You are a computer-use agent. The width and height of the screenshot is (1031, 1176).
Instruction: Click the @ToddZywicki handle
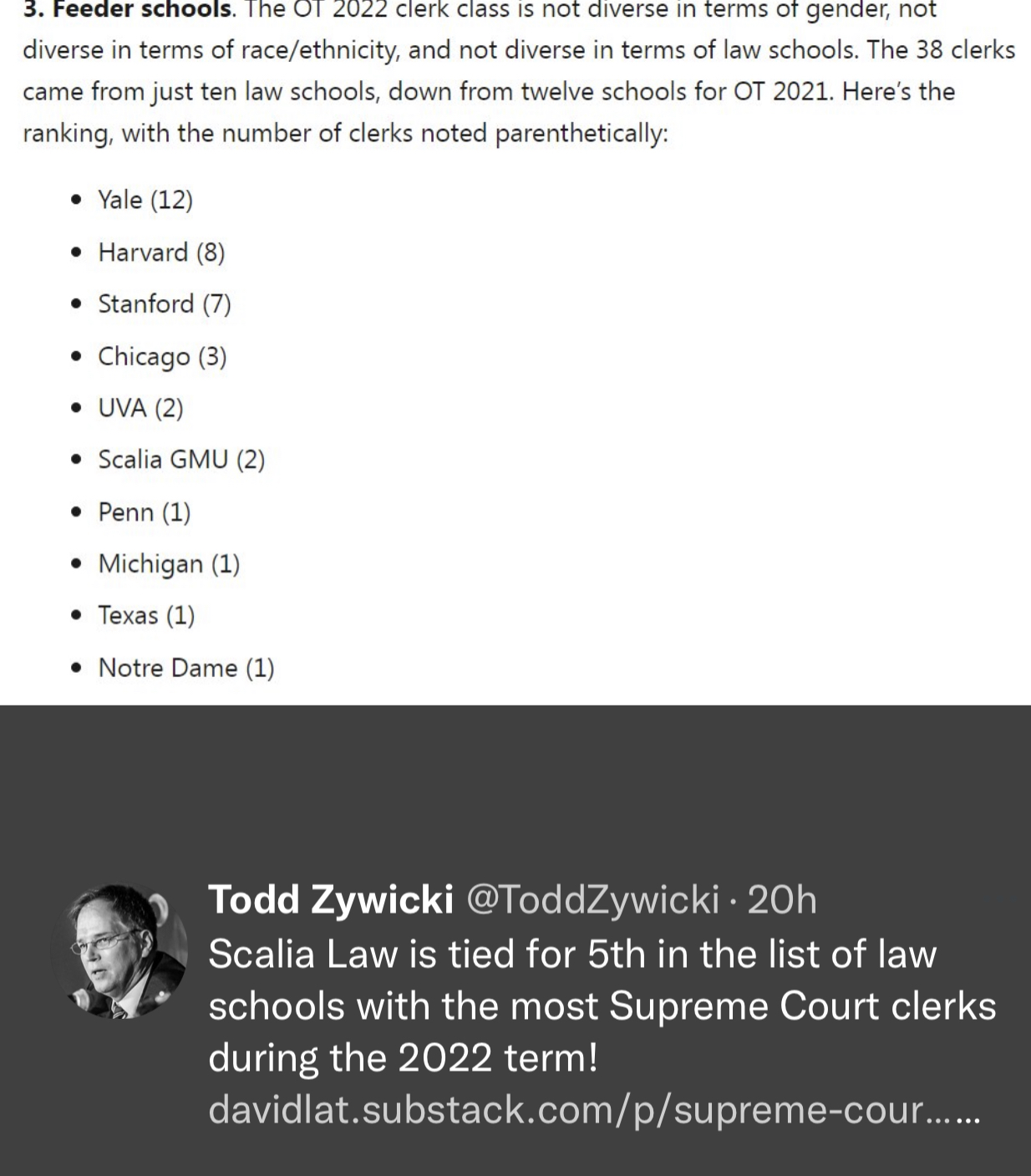pos(592,900)
